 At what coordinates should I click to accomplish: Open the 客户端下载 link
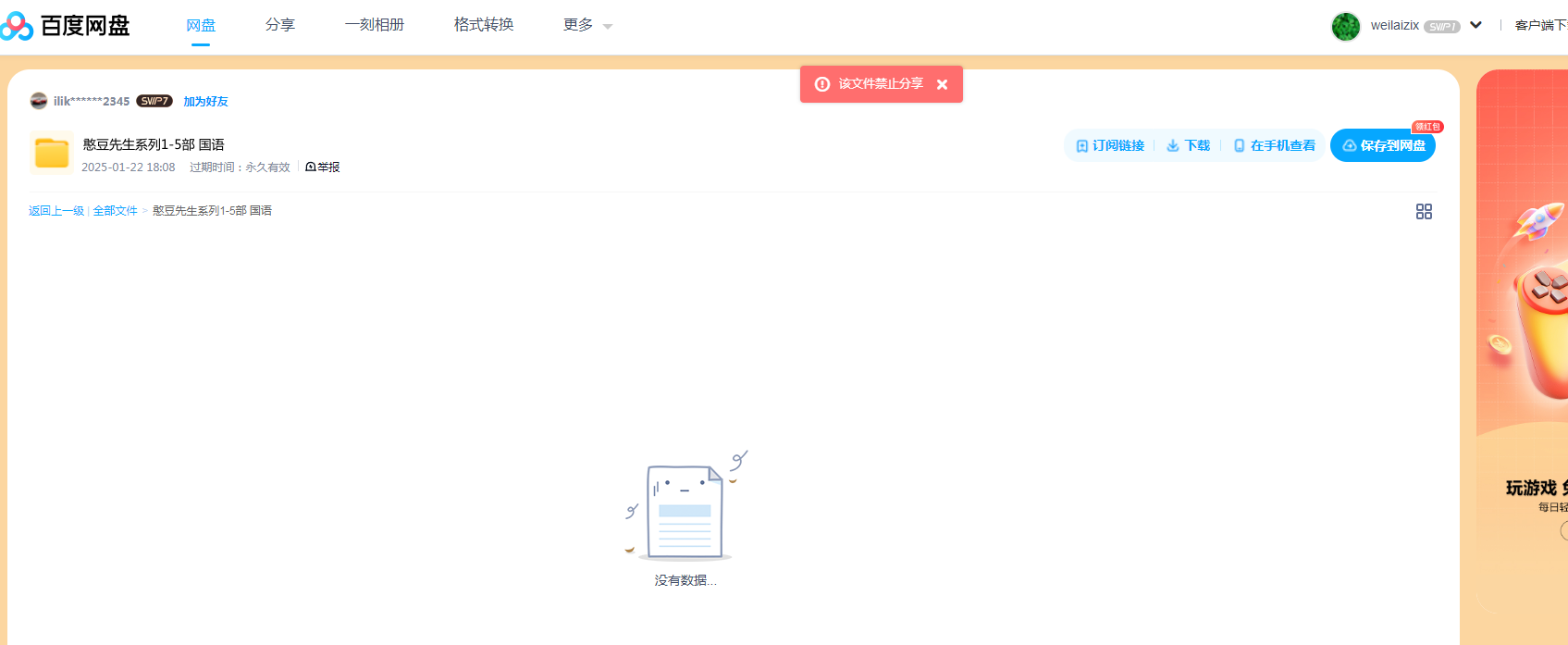[1541, 25]
